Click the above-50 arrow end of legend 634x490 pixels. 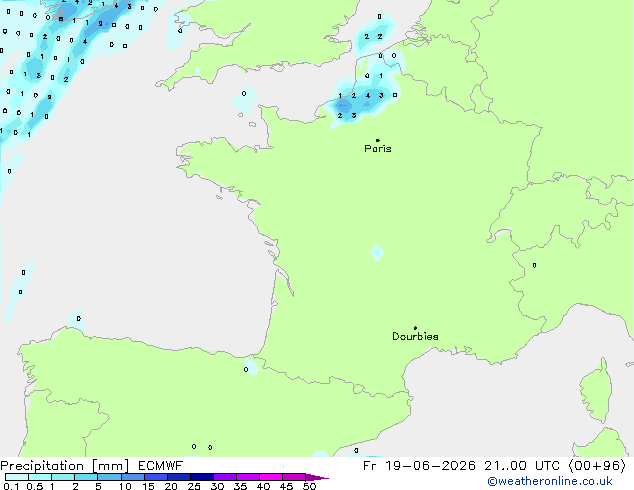click(x=317, y=477)
